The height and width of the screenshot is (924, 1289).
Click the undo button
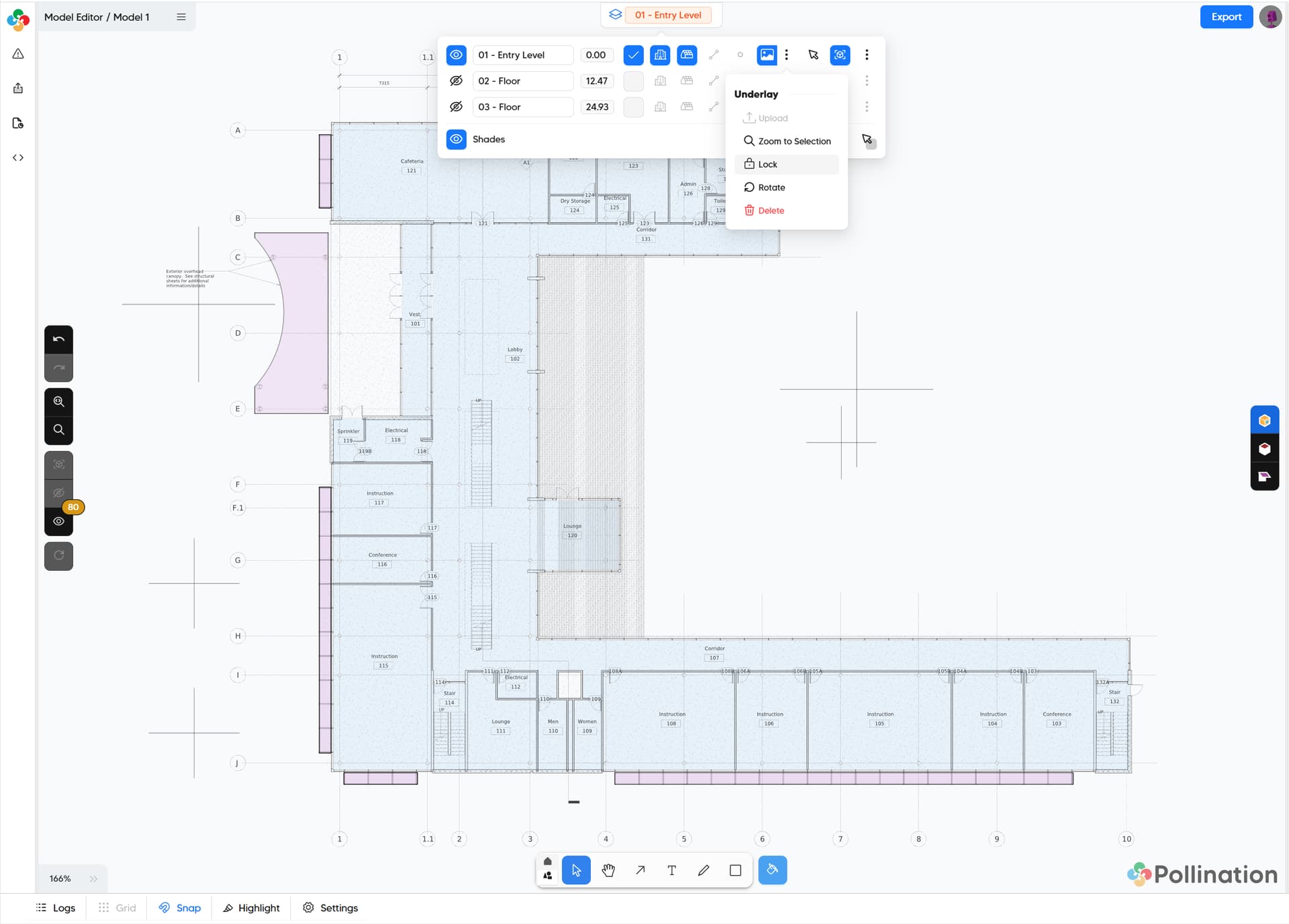[58, 340]
